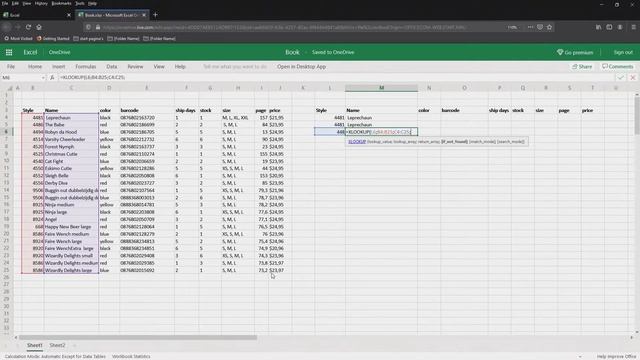Image resolution: width=640 pixels, height=360 pixels.
Task: Click the Book workbook title
Action: [x=292, y=52]
